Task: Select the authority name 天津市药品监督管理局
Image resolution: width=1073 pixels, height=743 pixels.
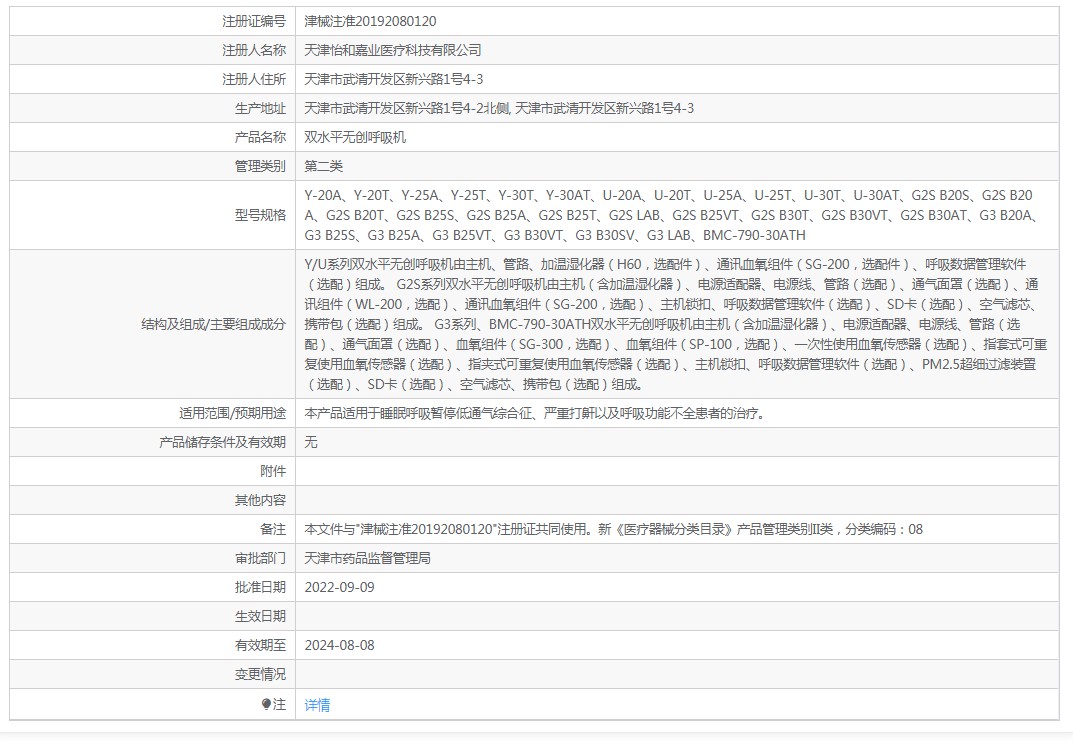Action: coord(367,558)
